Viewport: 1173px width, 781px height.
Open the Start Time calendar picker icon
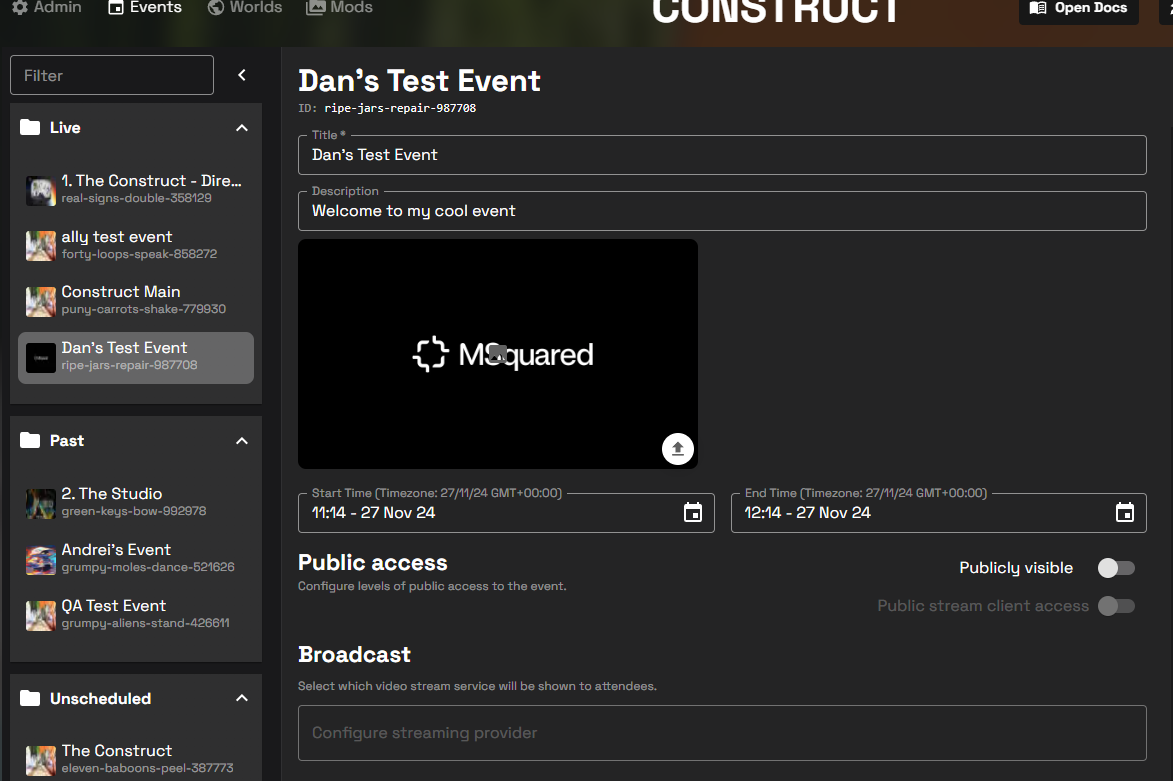click(692, 513)
